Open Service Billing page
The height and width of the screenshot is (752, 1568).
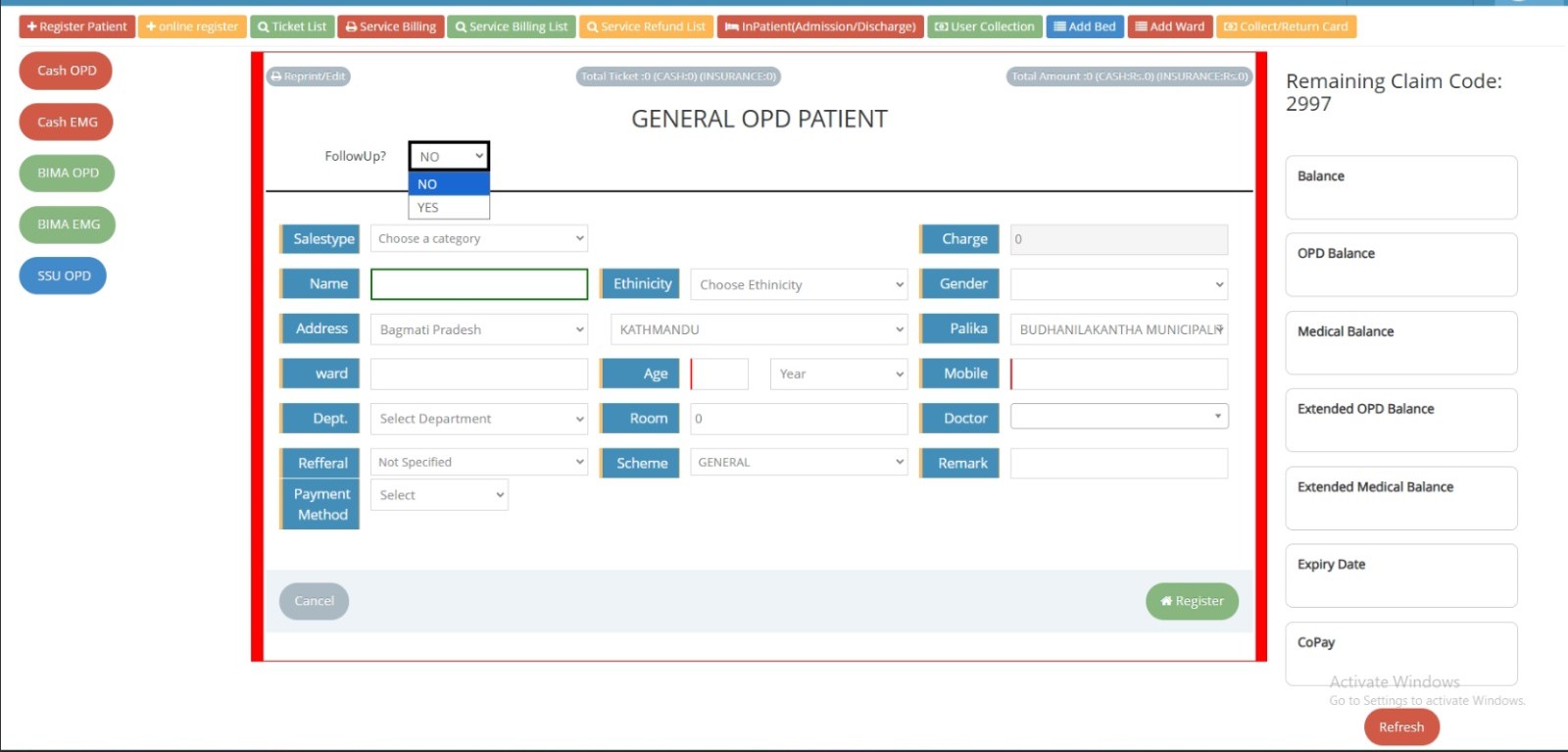pos(390,26)
